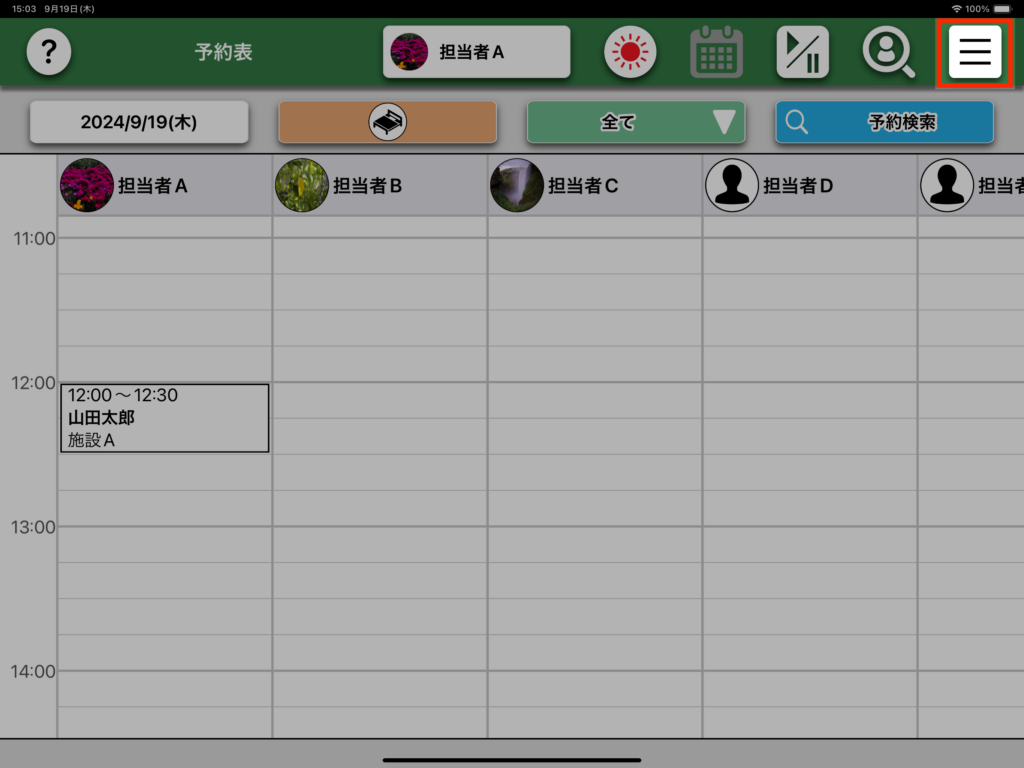Tap 担当者B leaf avatar thumbnail
Screen dimensions: 1024x768
301,185
